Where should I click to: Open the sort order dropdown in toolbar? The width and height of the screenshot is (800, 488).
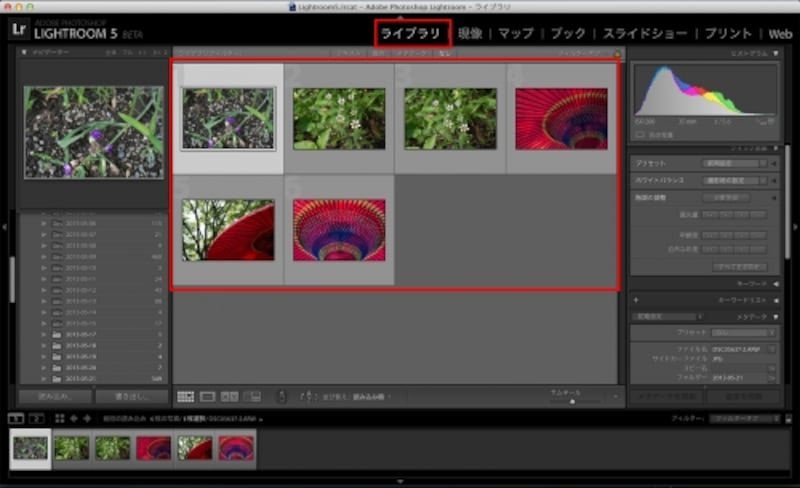371,397
